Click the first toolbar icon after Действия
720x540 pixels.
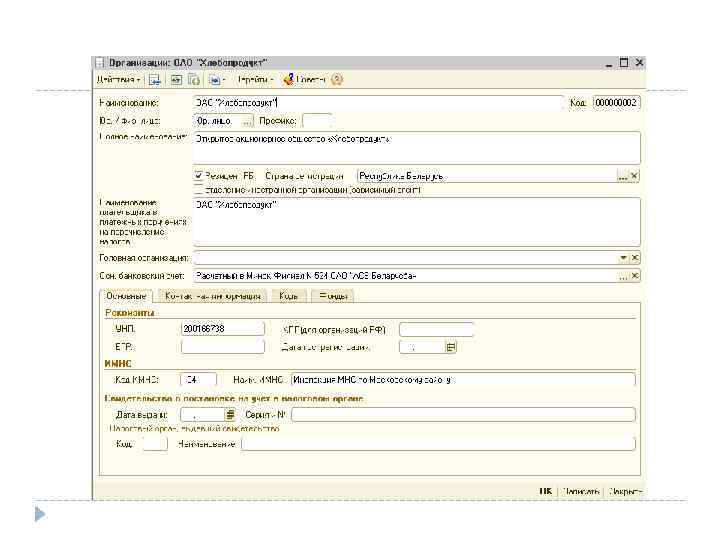click(x=155, y=80)
